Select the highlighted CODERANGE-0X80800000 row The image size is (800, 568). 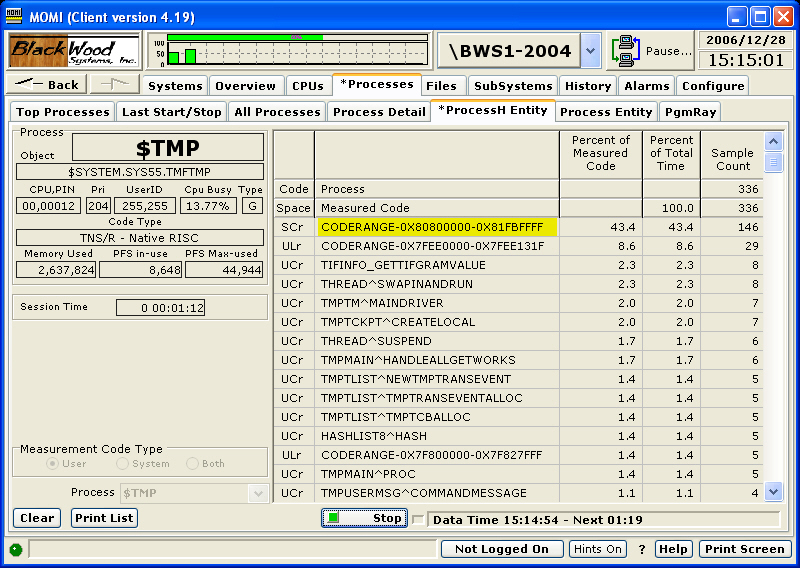[518, 227]
